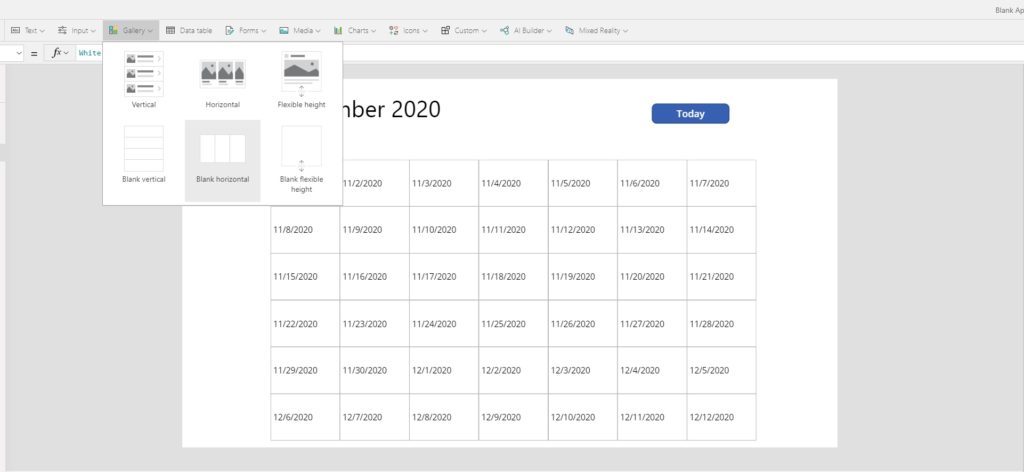Select the 11/23/2020 calendar cell
This screenshot has width=1024, height=472.
click(375, 324)
